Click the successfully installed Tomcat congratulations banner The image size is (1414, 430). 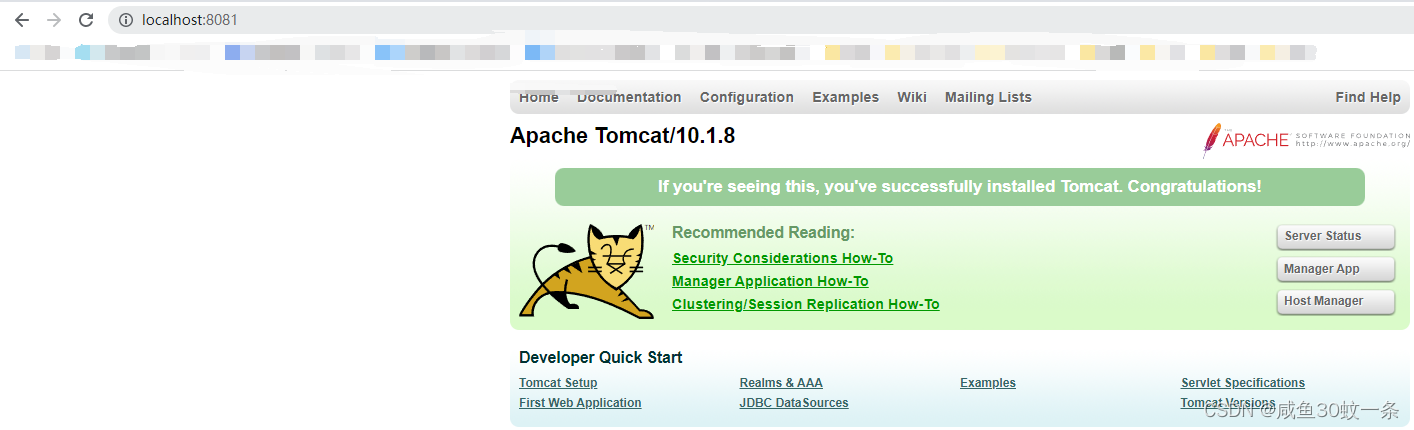pos(960,187)
